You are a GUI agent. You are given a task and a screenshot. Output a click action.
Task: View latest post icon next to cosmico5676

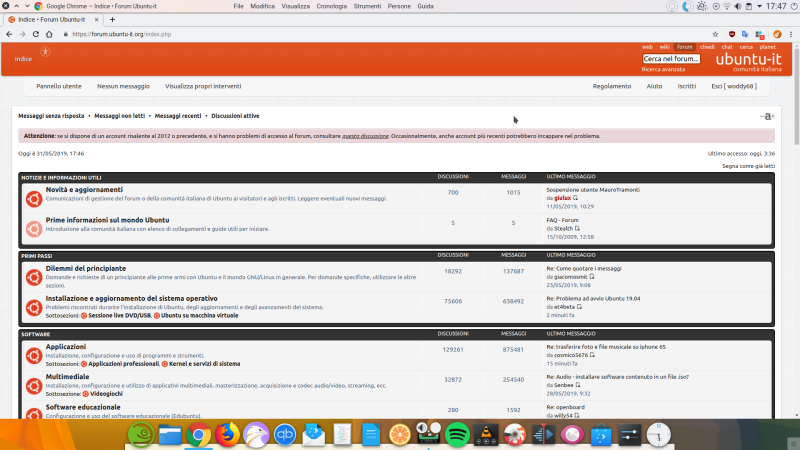point(592,355)
